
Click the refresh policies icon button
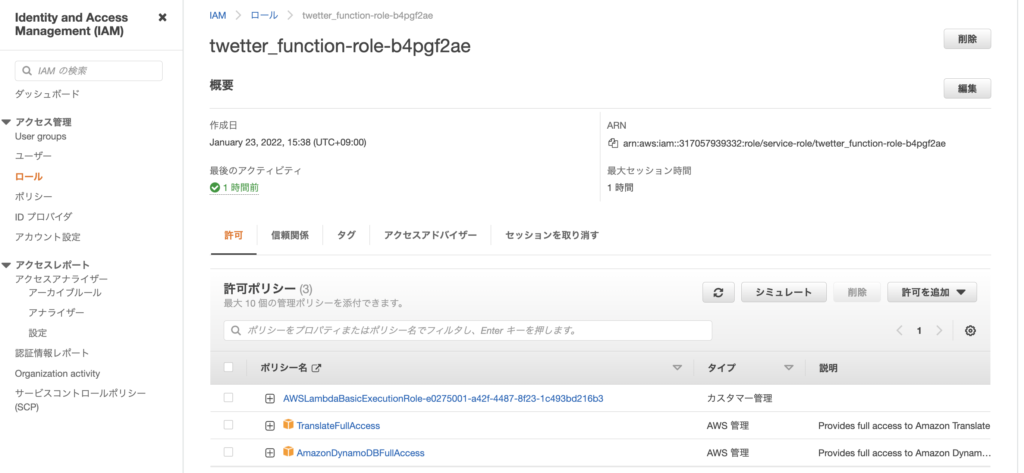coord(718,293)
